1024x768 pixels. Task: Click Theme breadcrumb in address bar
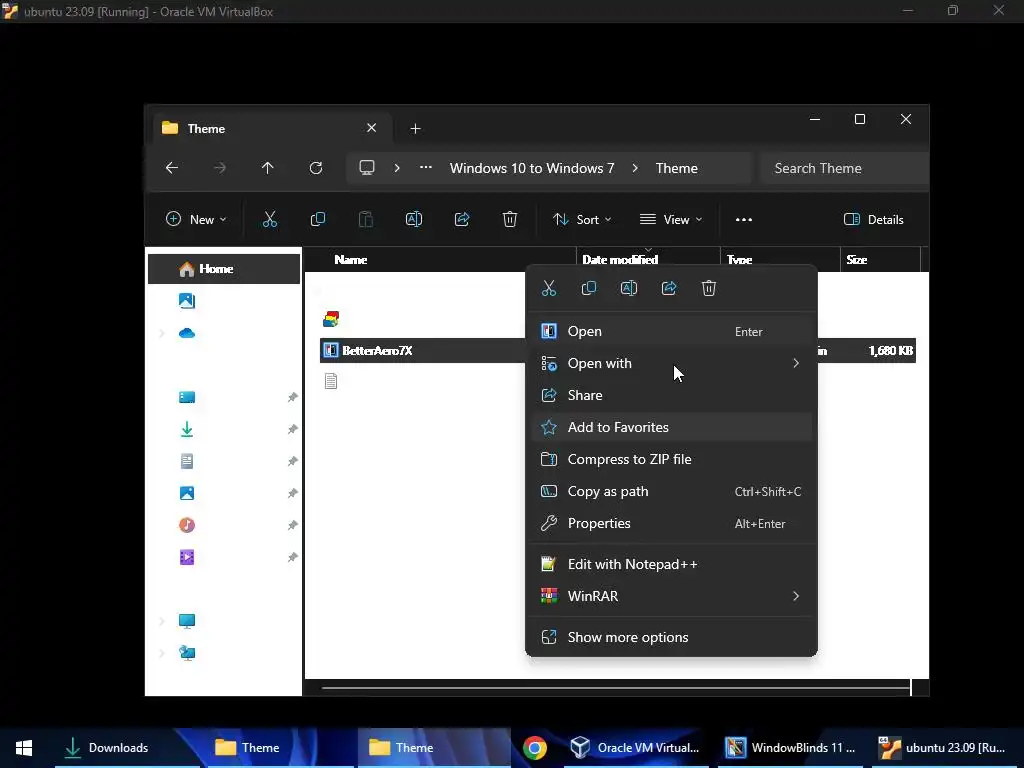click(677, 168)
